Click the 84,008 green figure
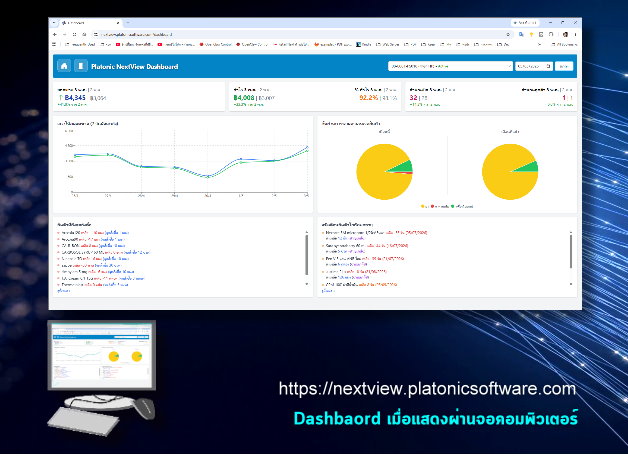The image size is (628, 457). 244,97
